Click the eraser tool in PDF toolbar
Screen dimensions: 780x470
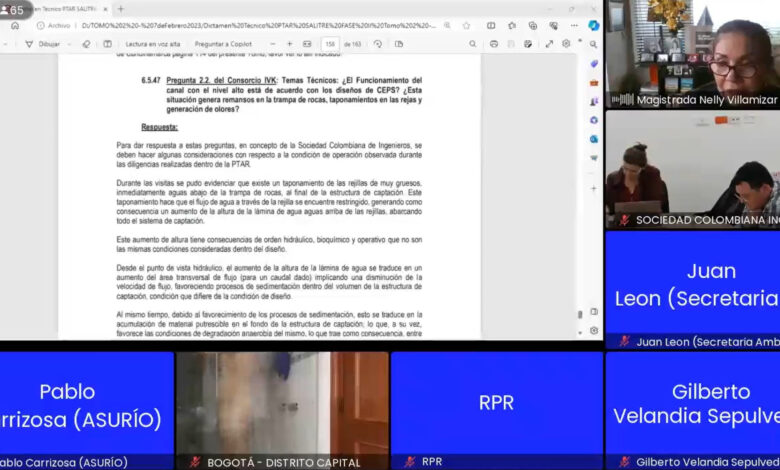86,44
